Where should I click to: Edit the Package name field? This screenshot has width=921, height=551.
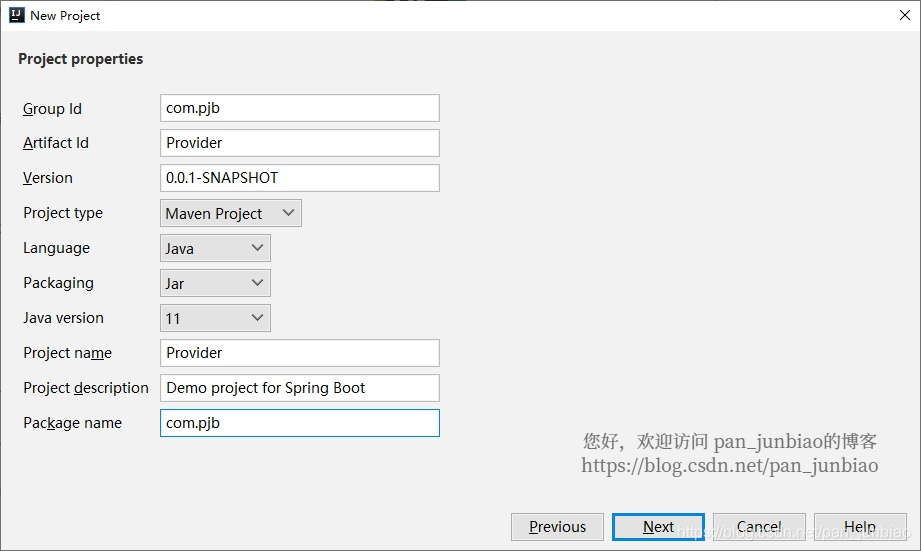pyautogui.click(x=300, y=423)
